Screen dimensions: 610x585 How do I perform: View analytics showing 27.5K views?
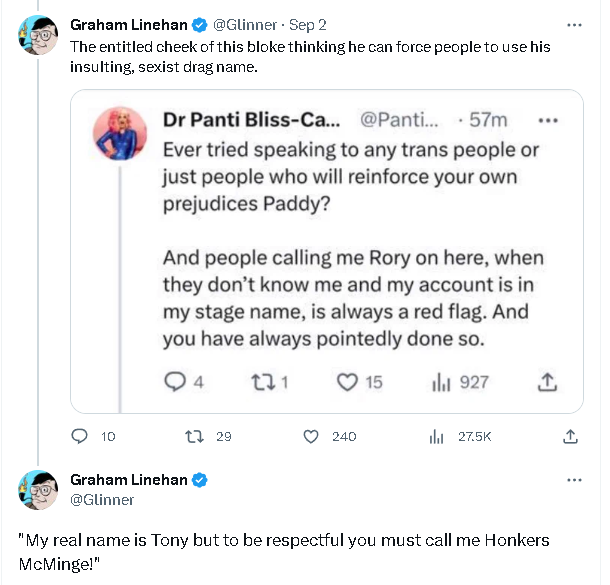tap(436, 436)
